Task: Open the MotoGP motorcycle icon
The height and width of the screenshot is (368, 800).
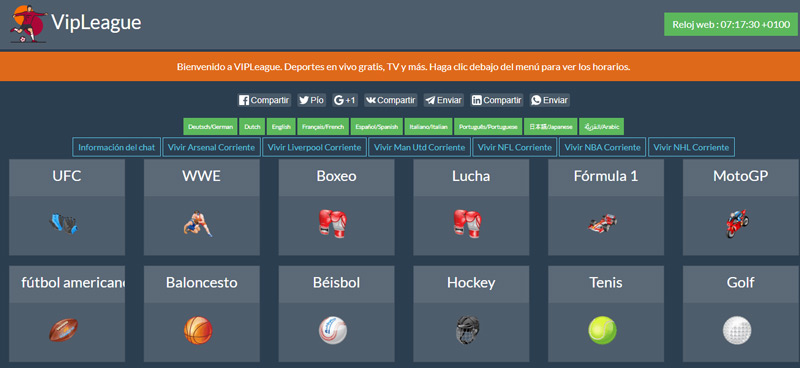Action: click(737, 223)
